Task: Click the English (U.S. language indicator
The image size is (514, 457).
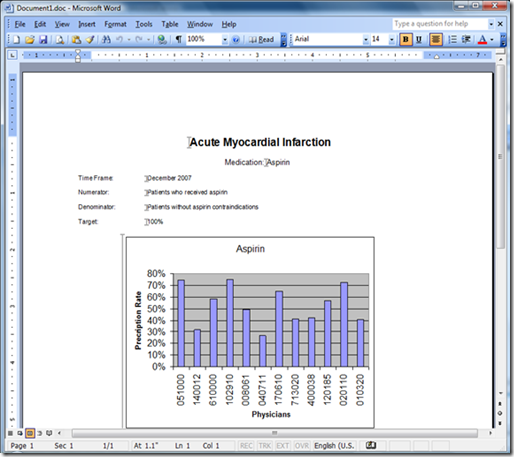Action: pyautogui.click(x=334, y=446)
